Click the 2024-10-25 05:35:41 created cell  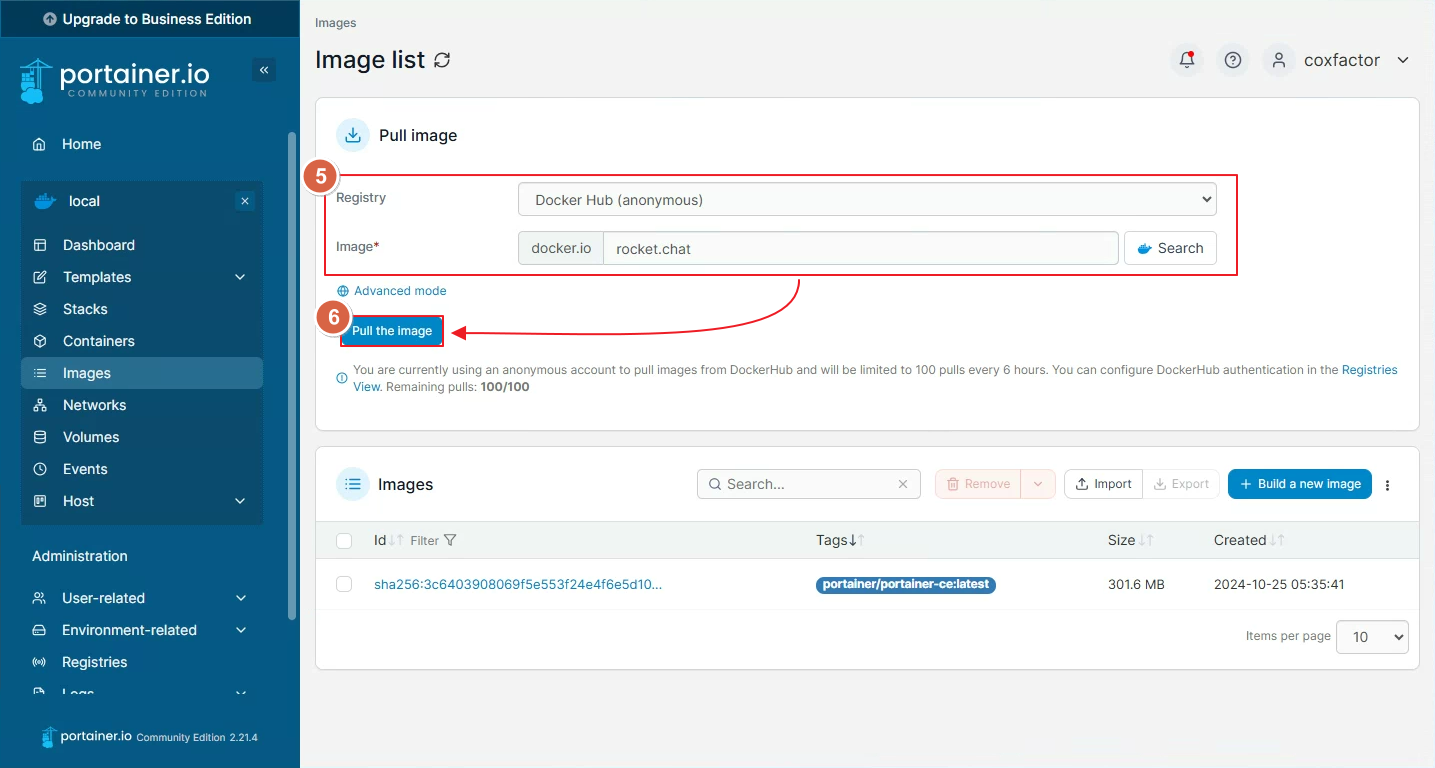point(1278,584)
